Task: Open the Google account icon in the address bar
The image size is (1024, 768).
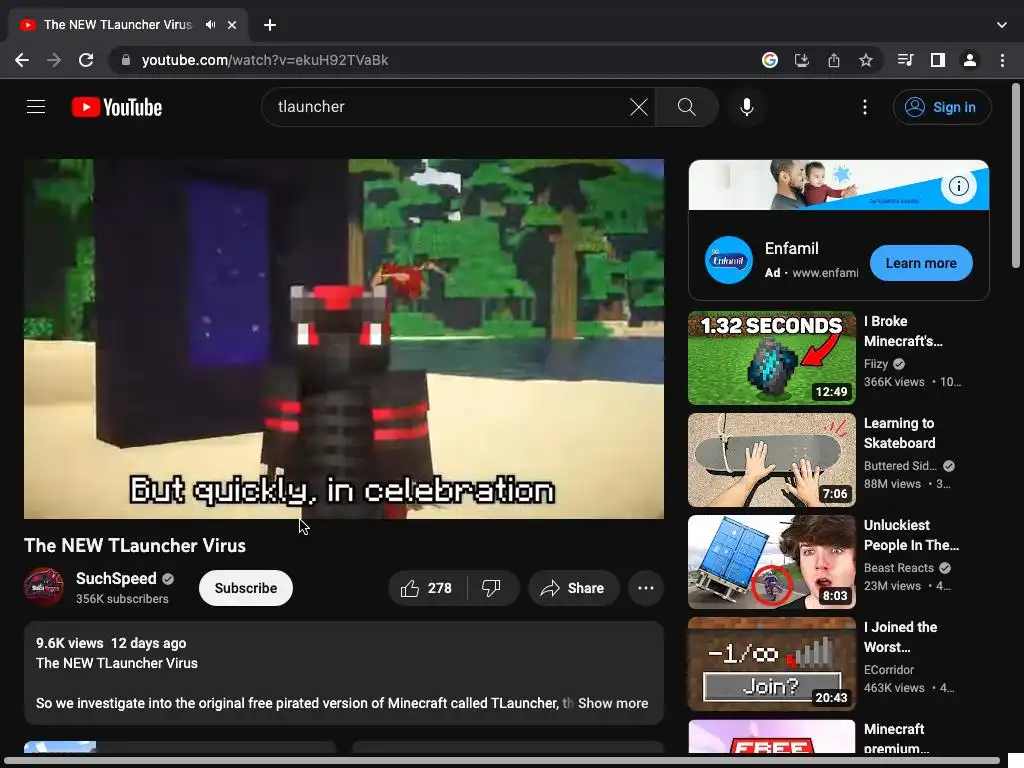Action: pos(770,60)
